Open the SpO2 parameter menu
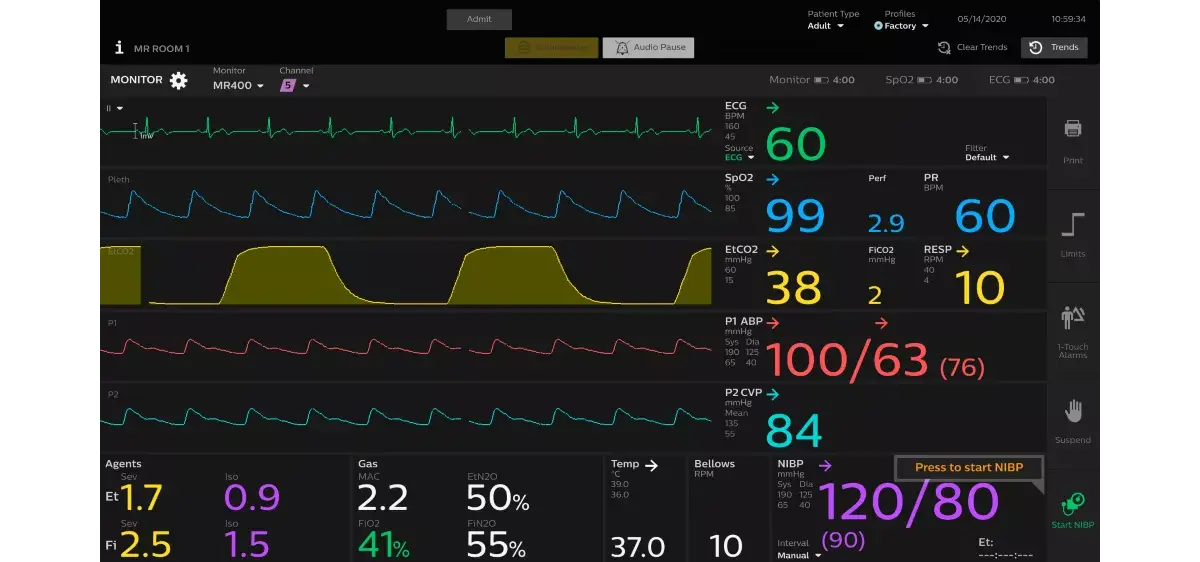Viewport: 1200px width, 562px height. 739,178
